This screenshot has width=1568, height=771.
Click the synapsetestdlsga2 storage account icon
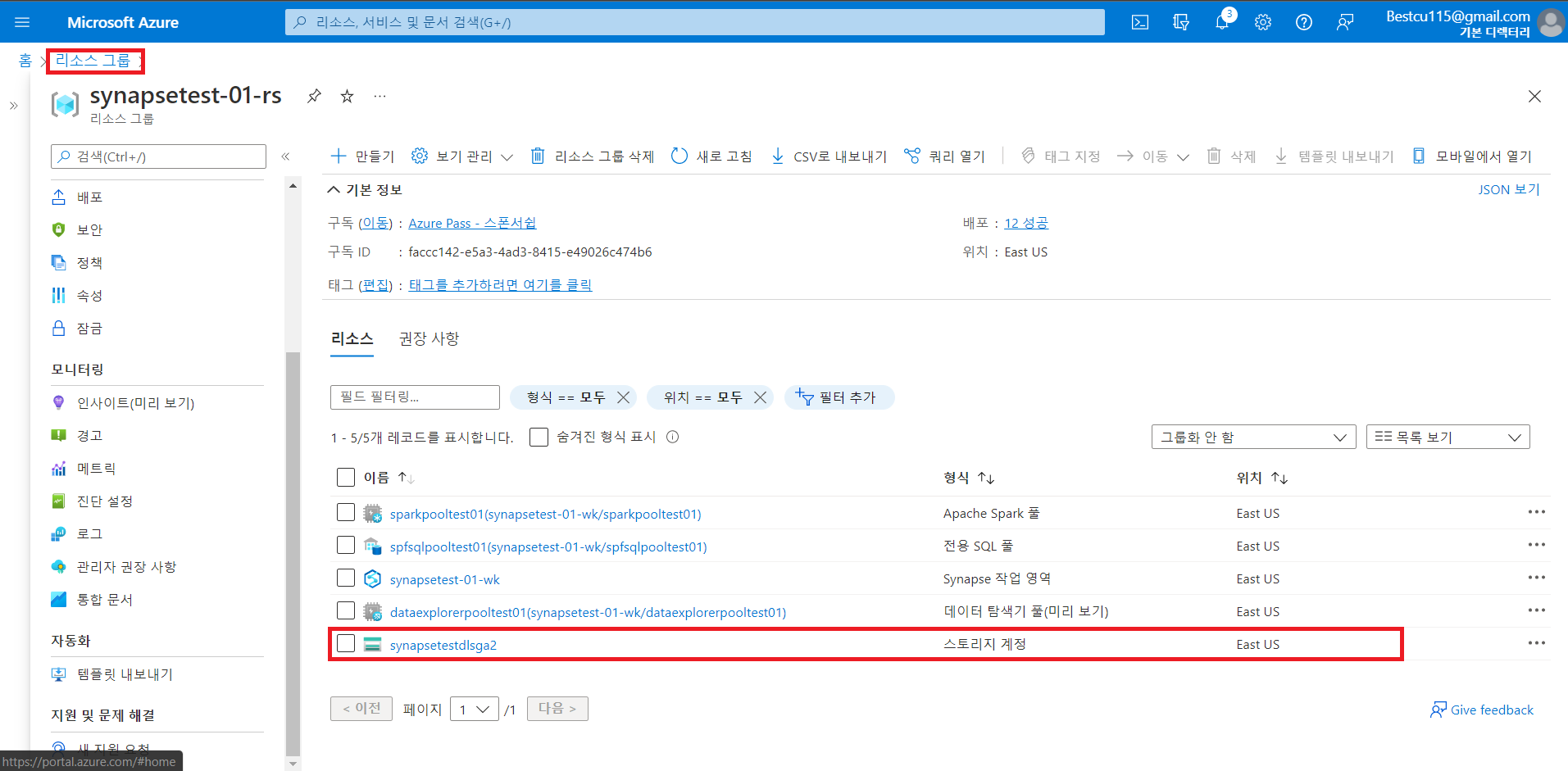(373, 645)
